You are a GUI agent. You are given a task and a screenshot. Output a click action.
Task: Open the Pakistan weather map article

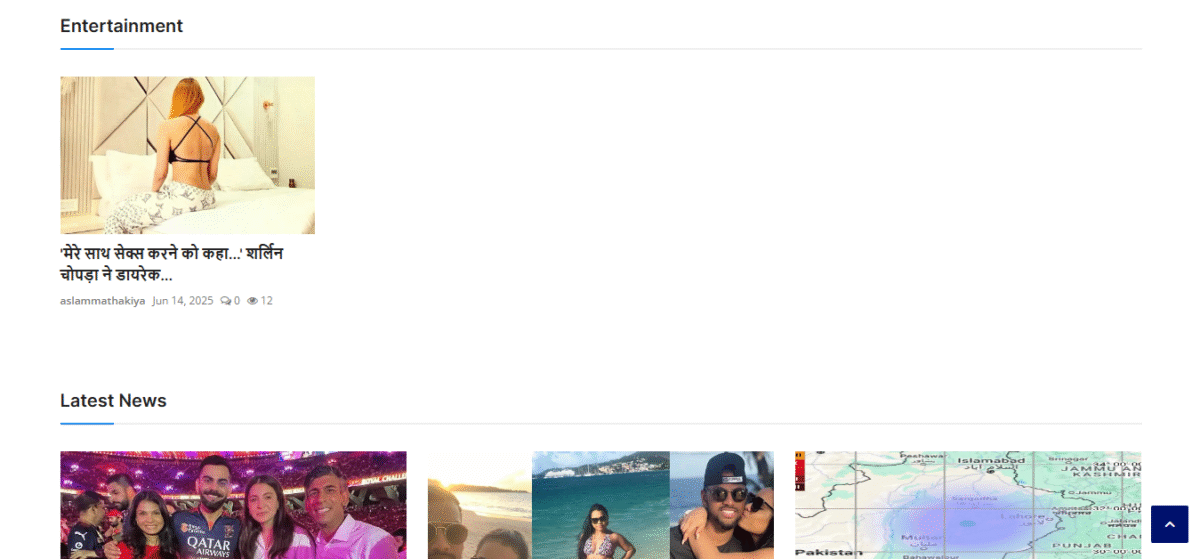pyautogui.click(x=968, y=505)
